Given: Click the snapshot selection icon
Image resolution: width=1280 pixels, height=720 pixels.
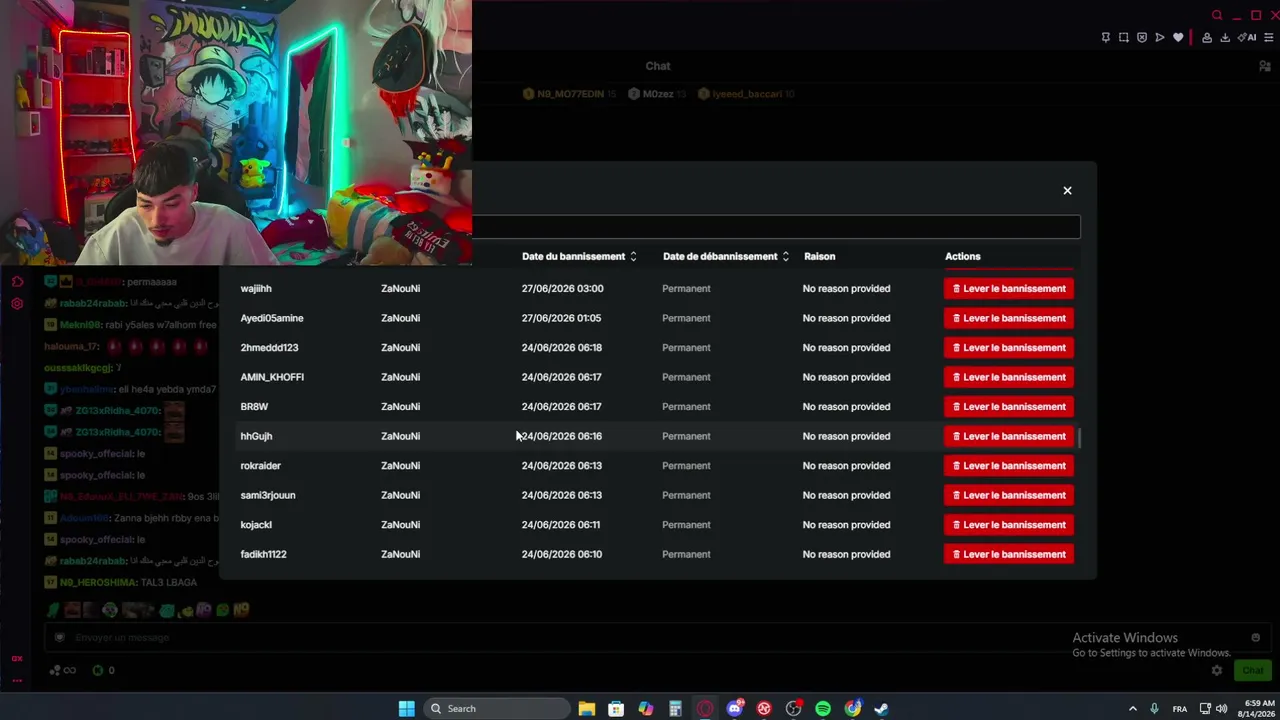Looking at the screenshot, I should [x=1123, y=37].
